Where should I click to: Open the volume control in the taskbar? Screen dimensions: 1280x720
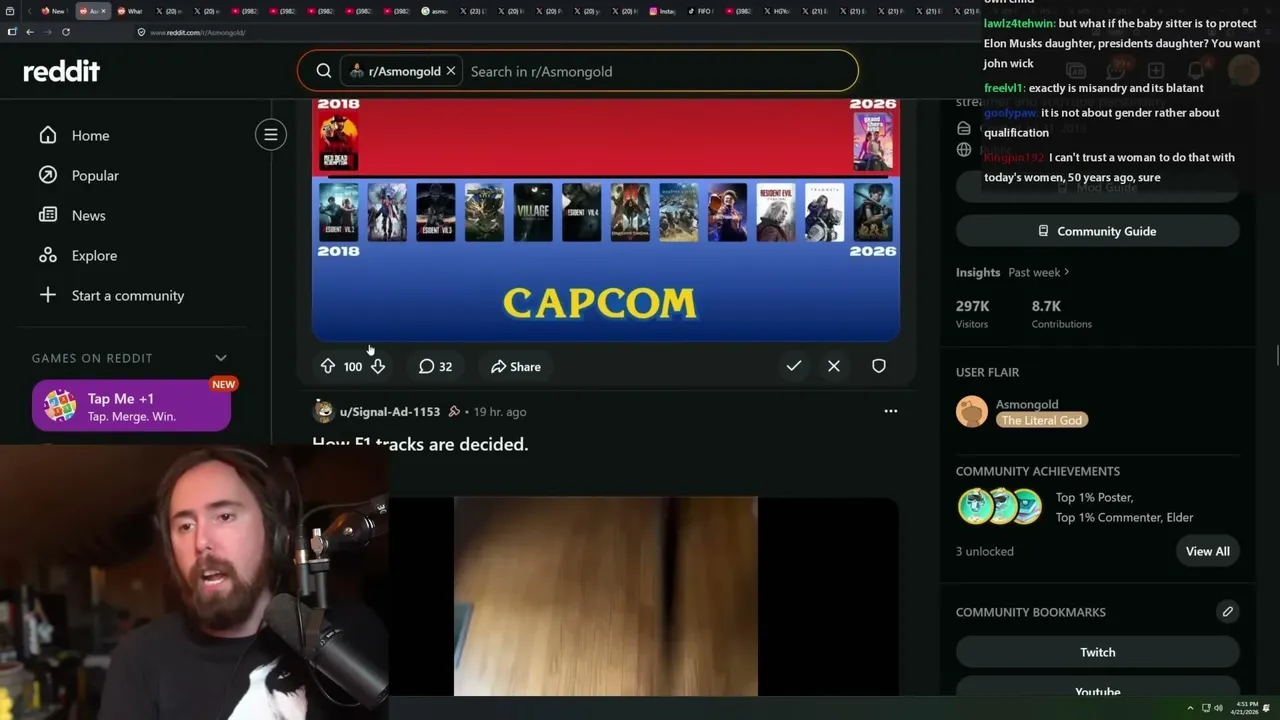click(1218, 708)
